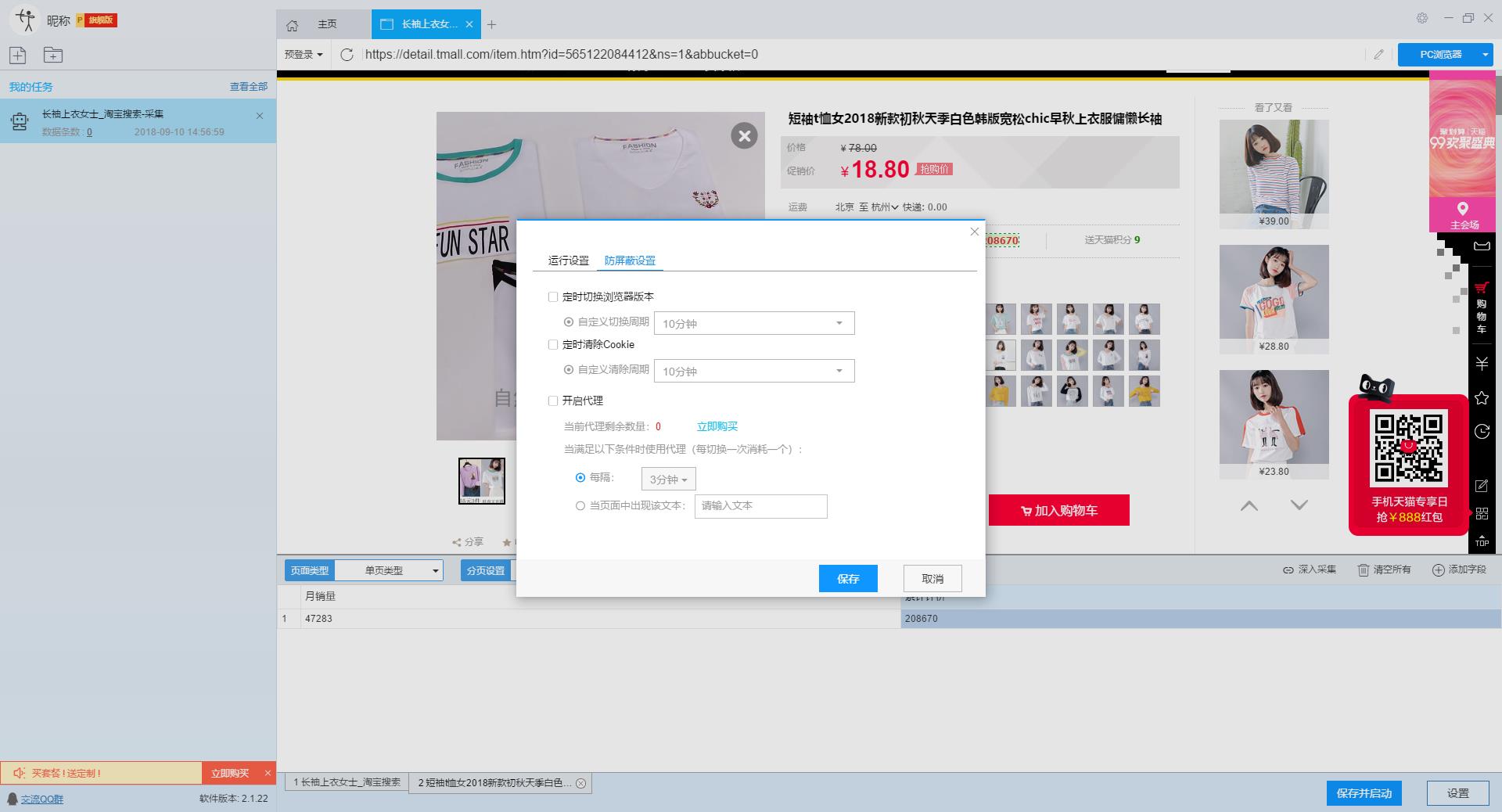Switch to the 运行设置 tab
This screenshot has height=812, width=1502.
(568, 260)
